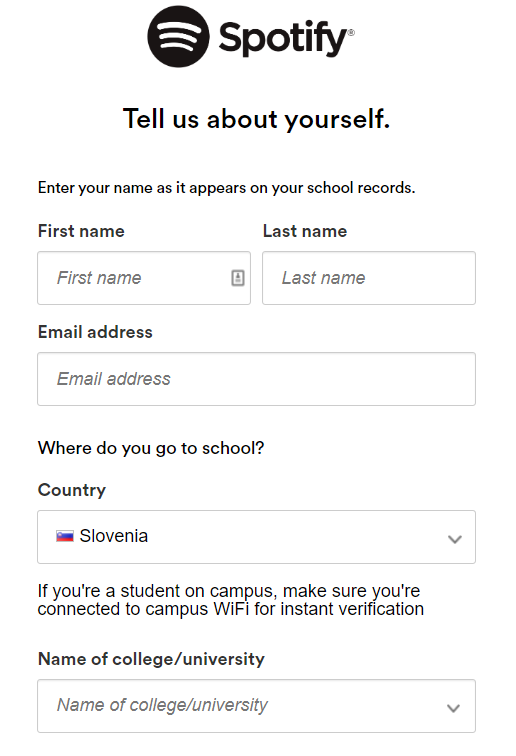Click the Name of college/university label

pyautogui.click(x=151, y=659)
